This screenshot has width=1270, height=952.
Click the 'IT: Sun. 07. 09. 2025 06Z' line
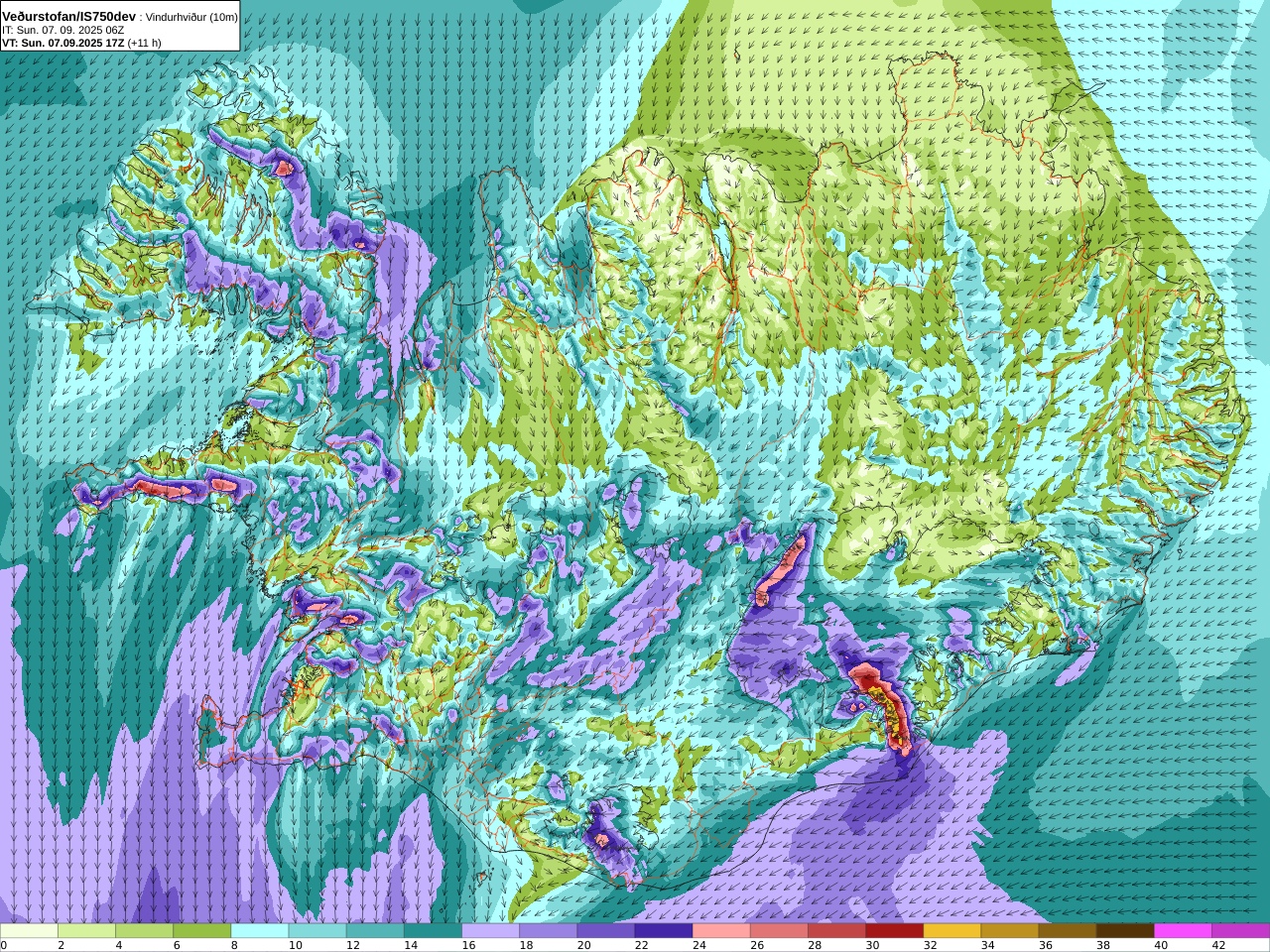pos(63,30)
